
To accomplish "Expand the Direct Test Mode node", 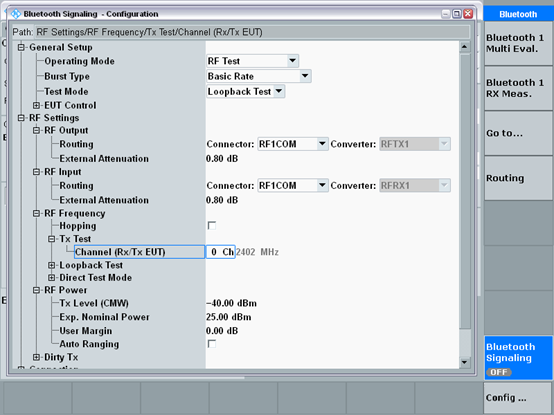I will coord(52,278).
